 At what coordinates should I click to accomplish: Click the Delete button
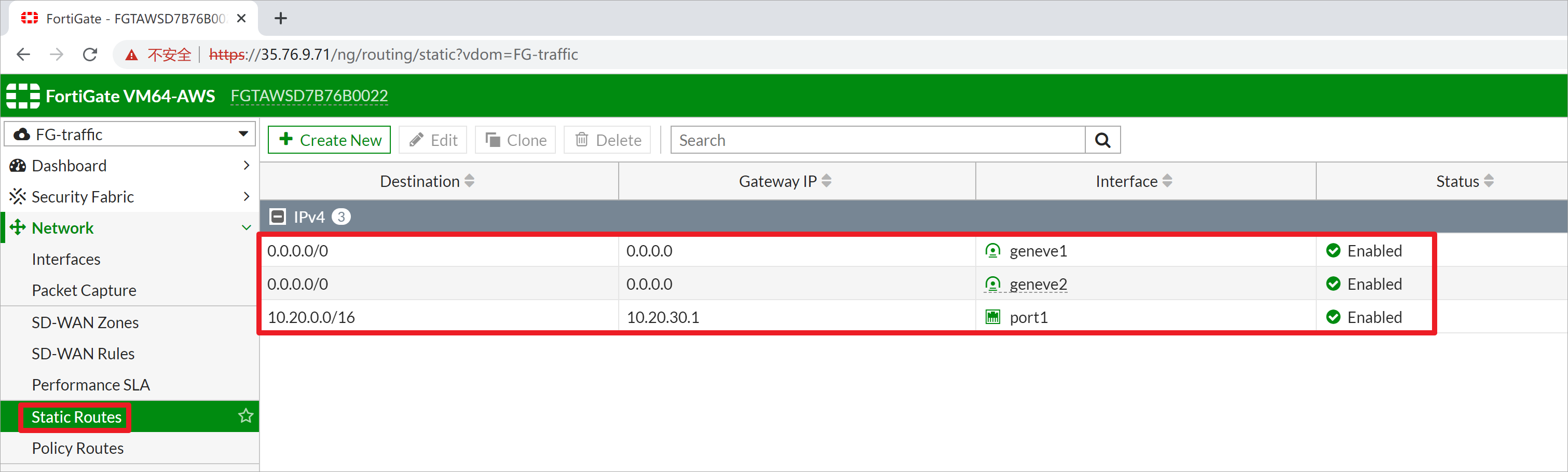pyautogui.click(x=607, y=140)
